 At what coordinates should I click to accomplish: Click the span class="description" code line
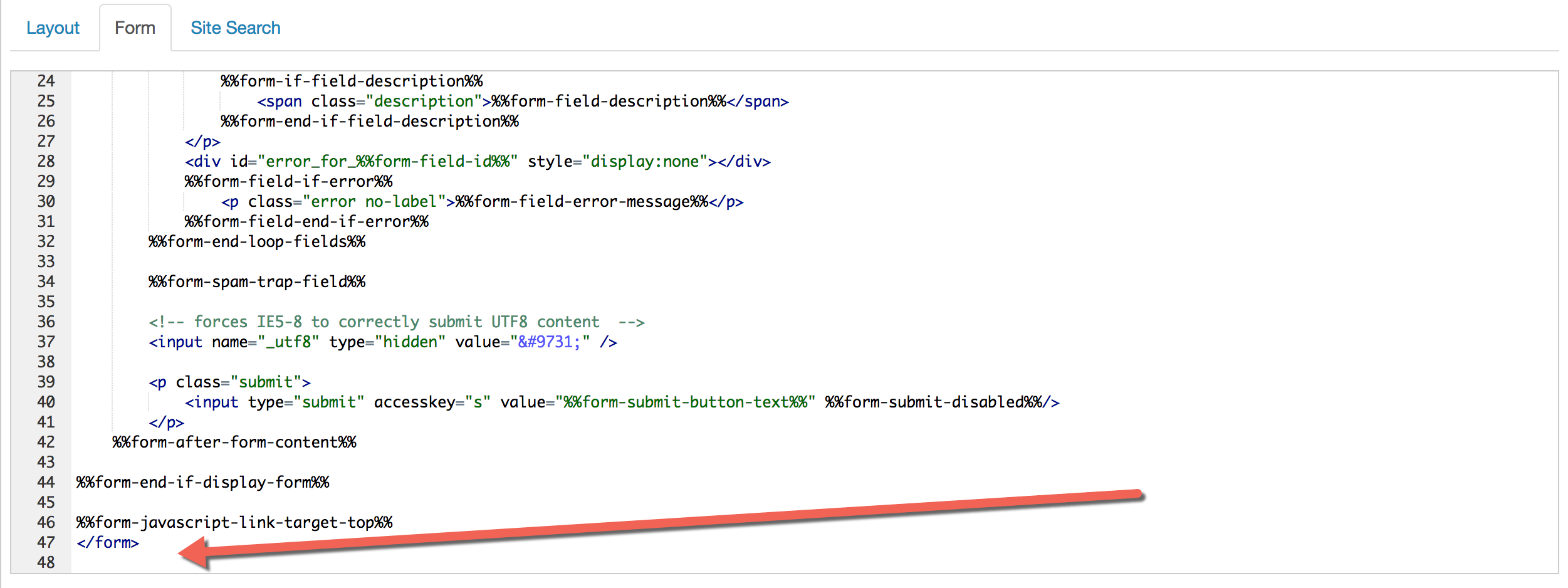click(x=523, y=101)
